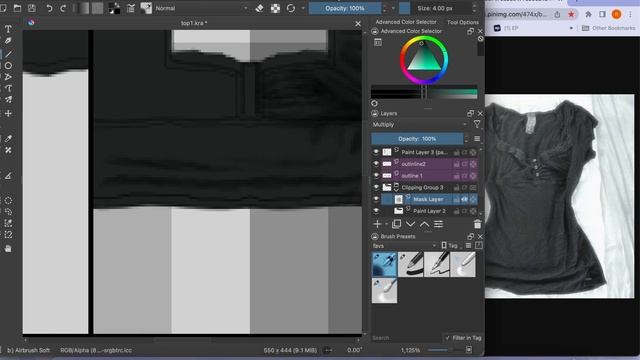
Task: Open the Tag button menu in Brush Presets
Action: (x=450, y=245)
